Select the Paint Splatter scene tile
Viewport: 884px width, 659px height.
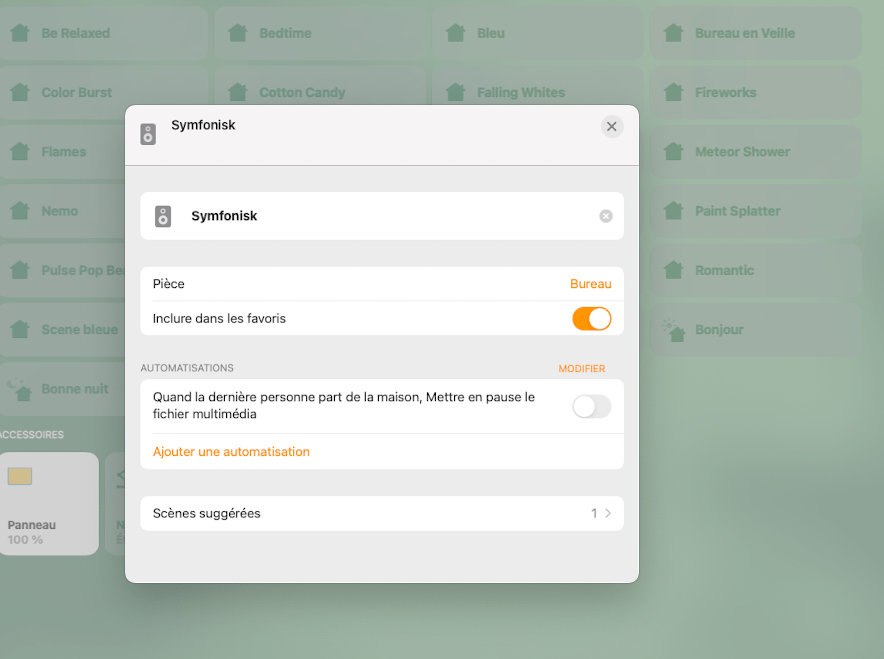click(x=755, y=211)
